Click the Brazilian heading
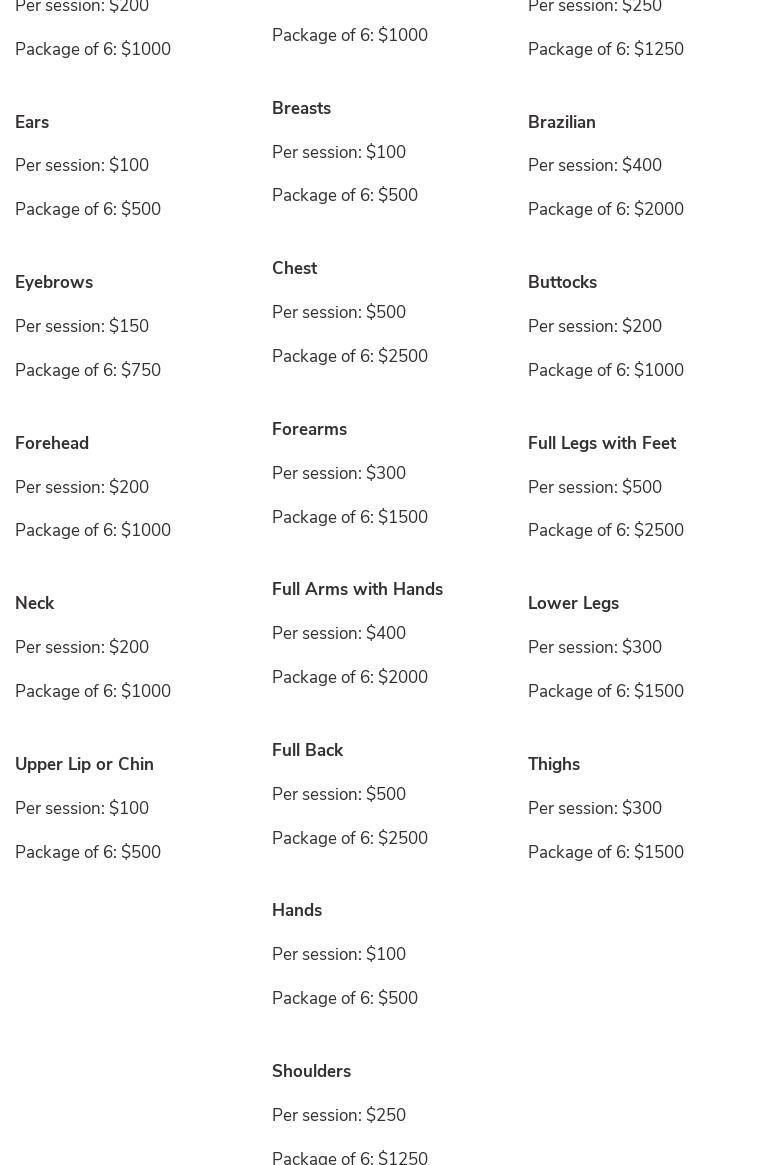This screenshot has width=770, height=1165. 561,122
